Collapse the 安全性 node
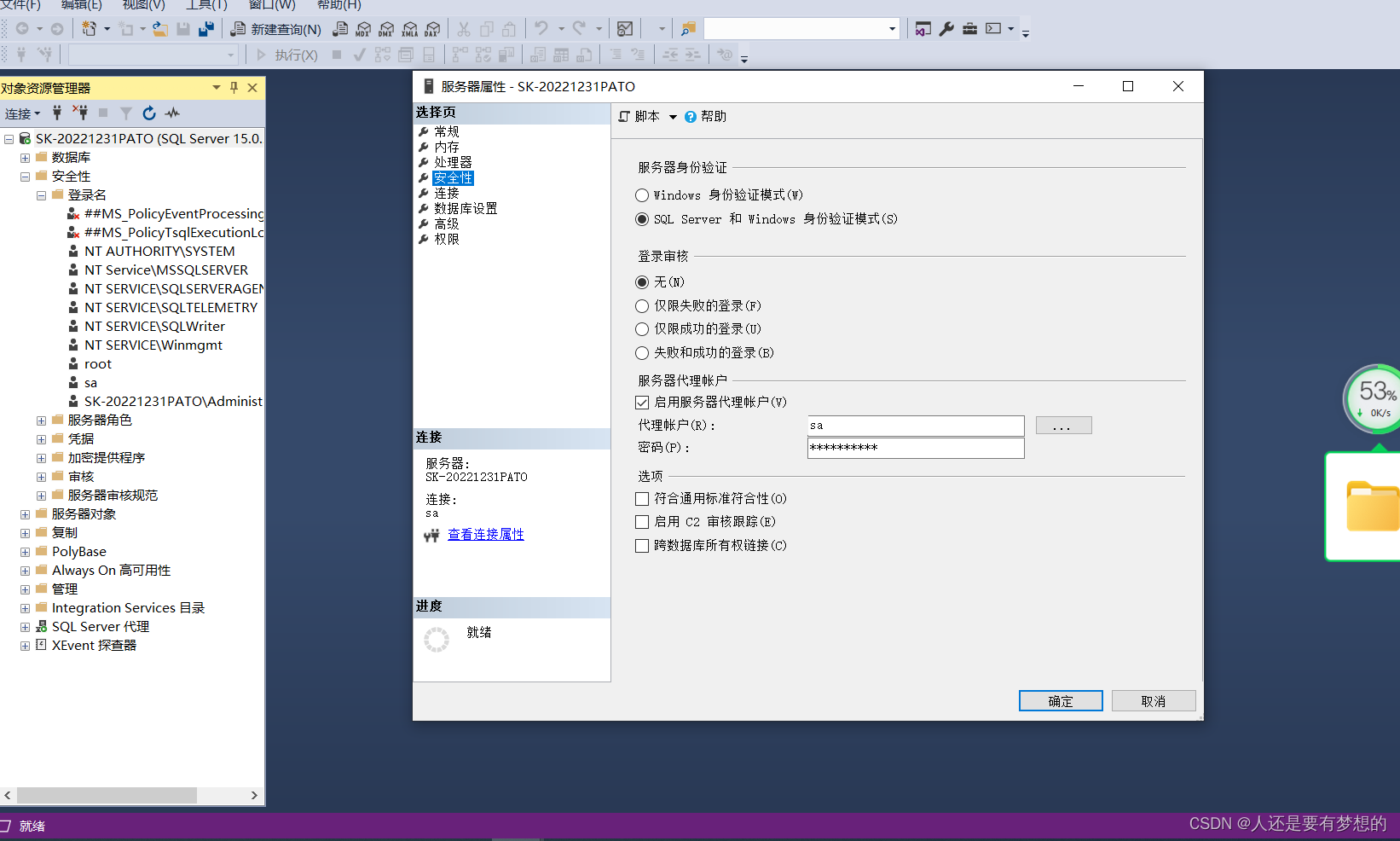The image size is (1400, 841). pyautogui.click(x=25, y=177)
